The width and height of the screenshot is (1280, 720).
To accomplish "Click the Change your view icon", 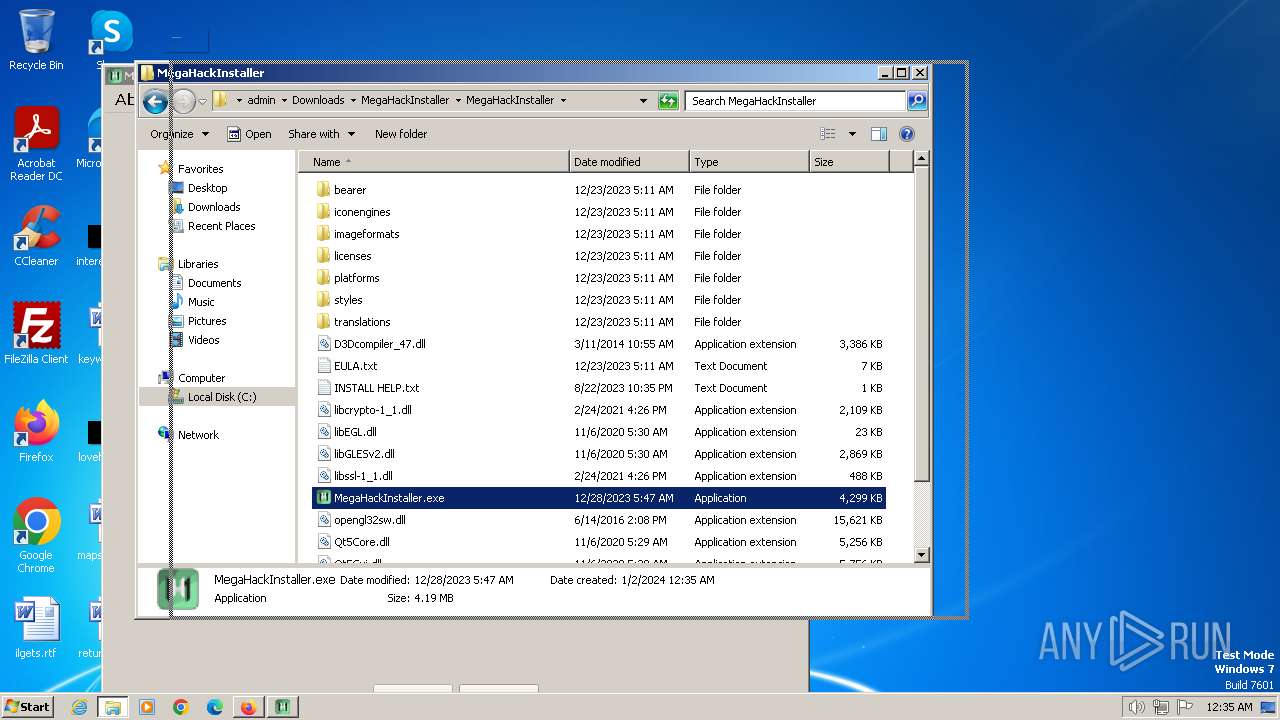I will [x=828, y=134].
